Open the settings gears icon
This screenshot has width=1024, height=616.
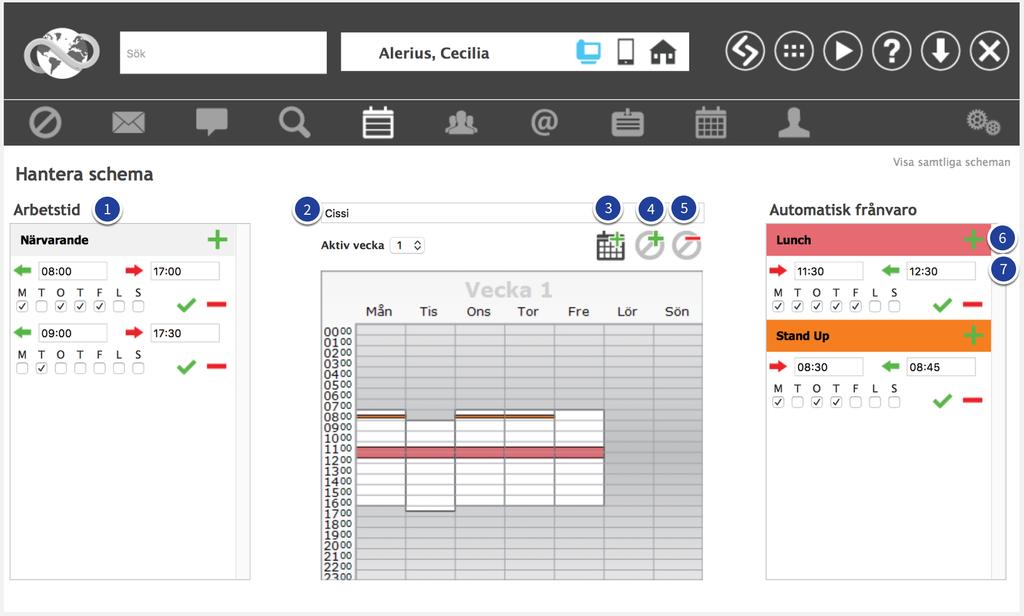tap(983, 122)
